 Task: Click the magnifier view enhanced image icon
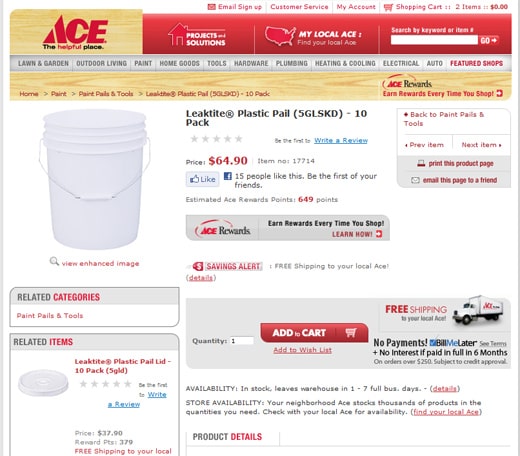click(54, 261)
